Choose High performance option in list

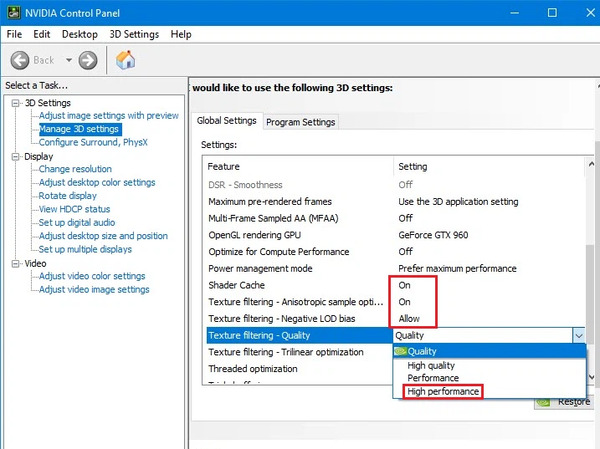click(489, 391)
